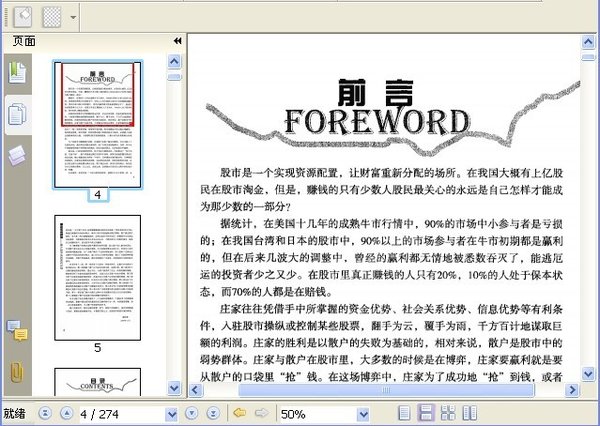Image resolution: width=600 pixels, height=426 pixels.
Task: Click the first toolbar page icon
Action: (23, 17)
